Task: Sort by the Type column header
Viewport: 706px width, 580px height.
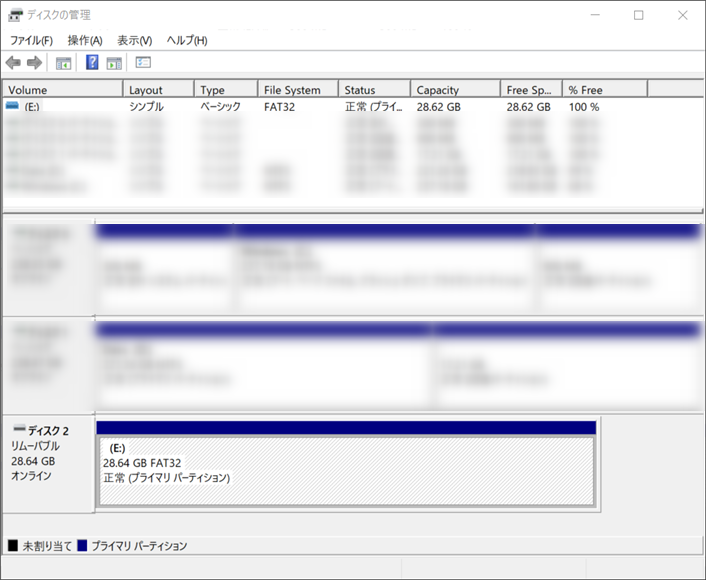Action: (226, 90)
